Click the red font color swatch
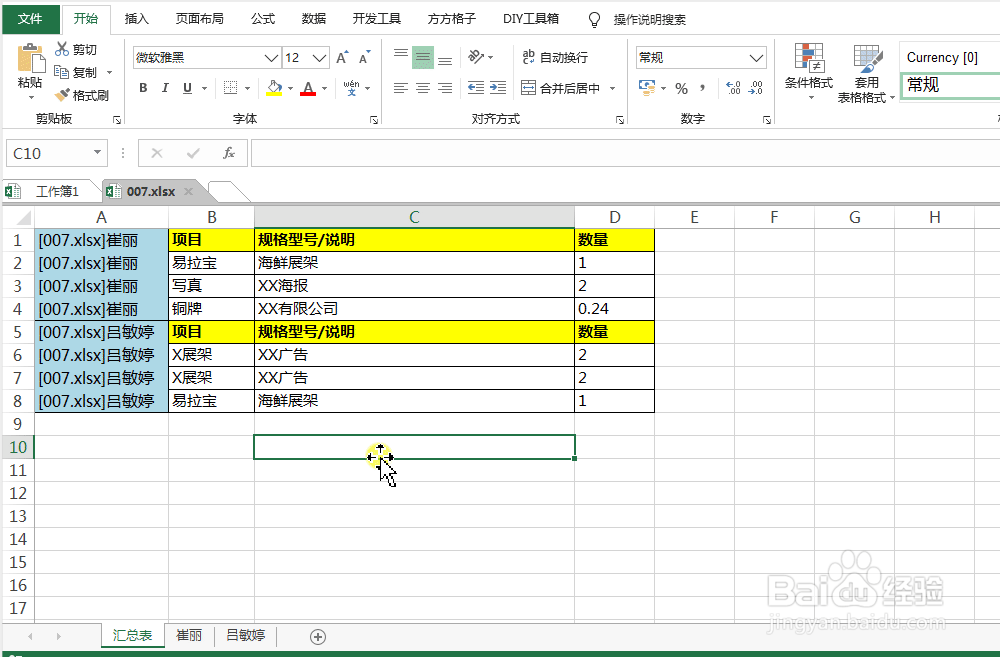 [306, 94]
